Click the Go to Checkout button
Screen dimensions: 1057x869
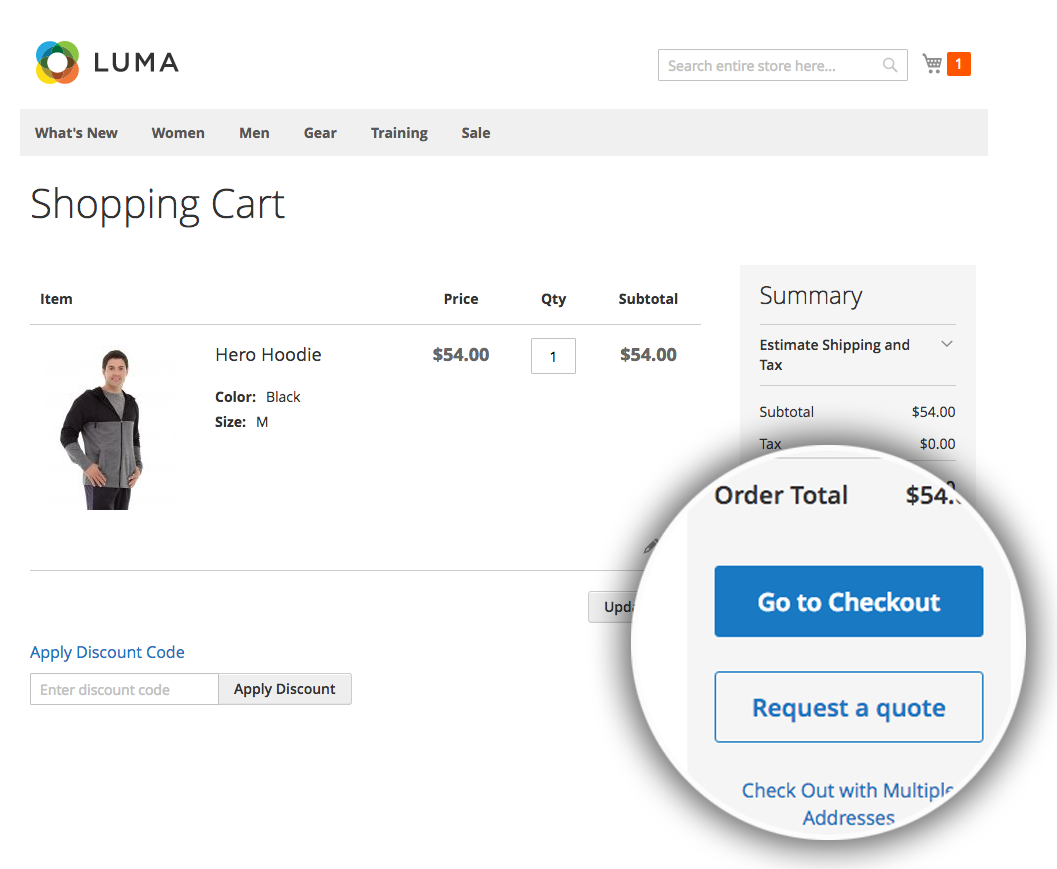pos(849,601)
